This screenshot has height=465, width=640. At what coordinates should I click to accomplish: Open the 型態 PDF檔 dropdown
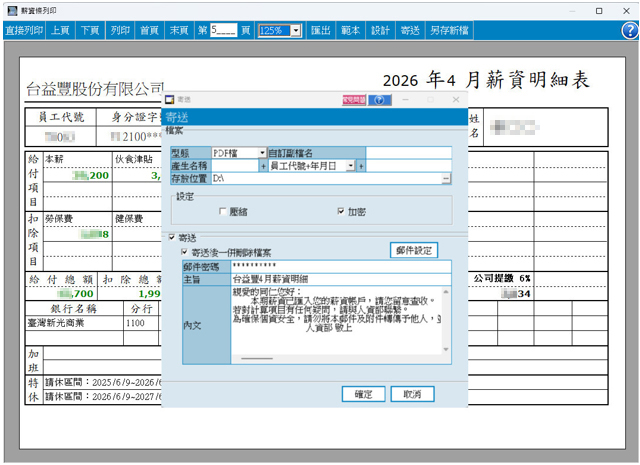[x=262, y=153]
